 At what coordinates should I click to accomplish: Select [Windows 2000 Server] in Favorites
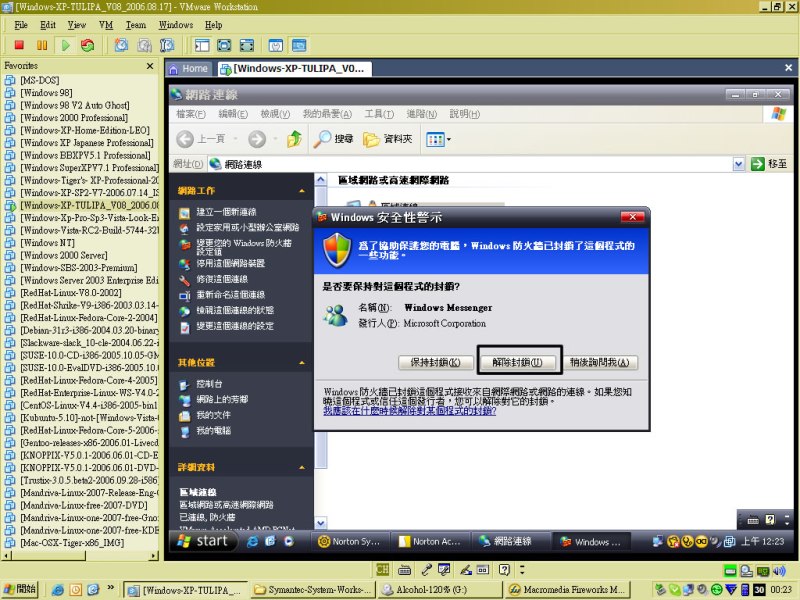[64, 255]
